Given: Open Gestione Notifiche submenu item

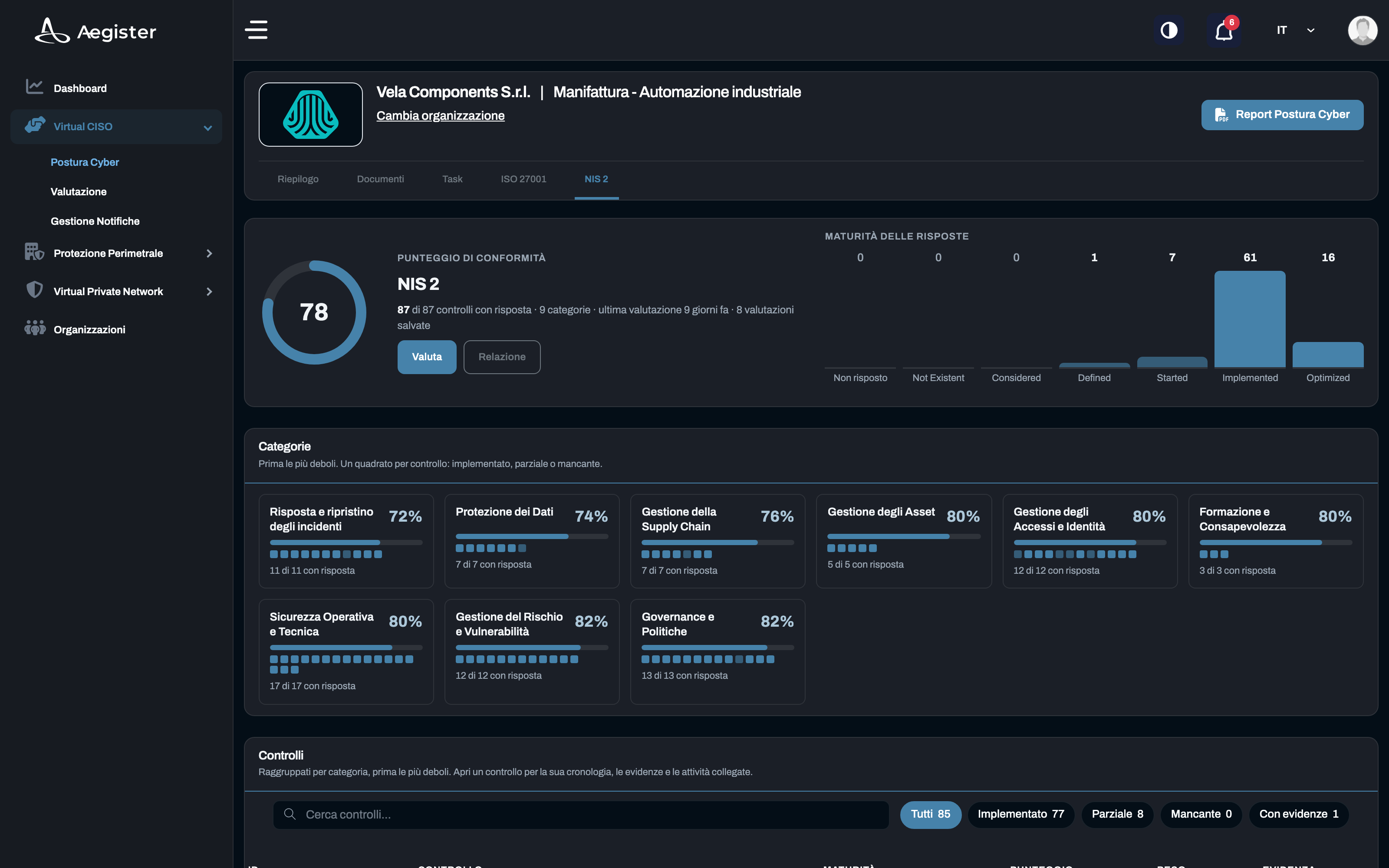Looking at the screenshot, I should point(95,221).
